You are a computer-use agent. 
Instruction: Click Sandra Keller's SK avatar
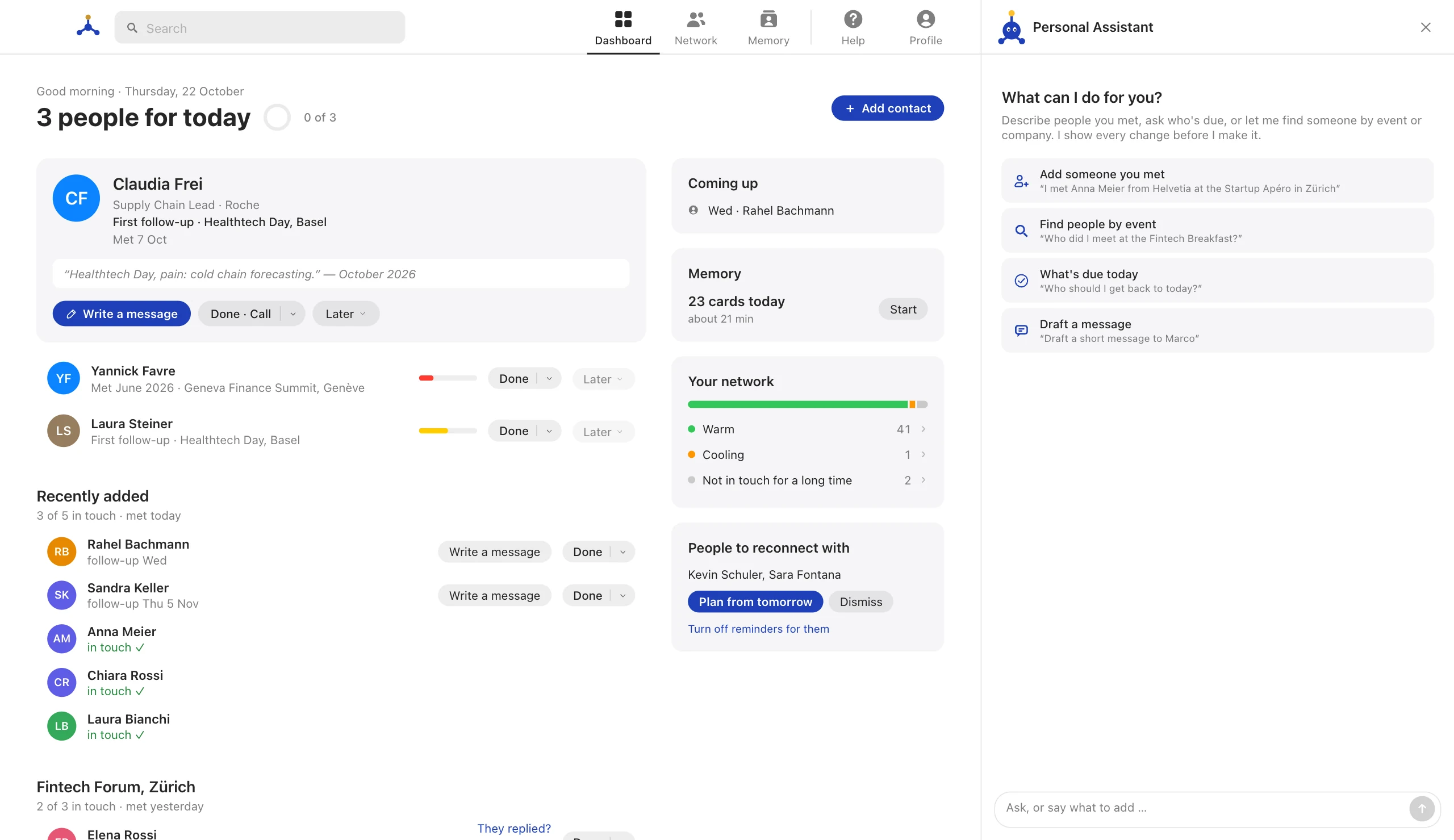[x=62, y=595]
